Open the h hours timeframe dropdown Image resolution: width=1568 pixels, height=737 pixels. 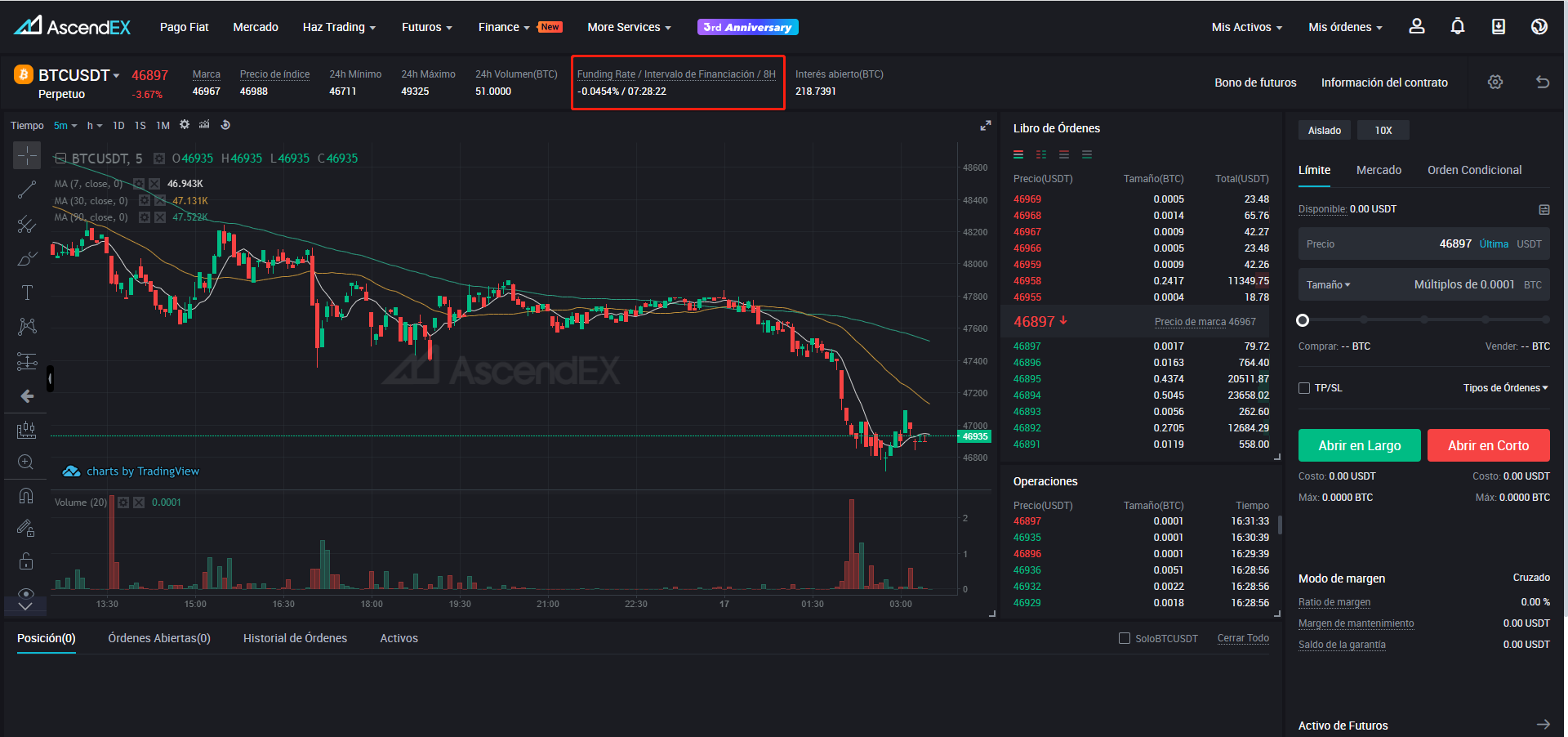click(95, 126)
